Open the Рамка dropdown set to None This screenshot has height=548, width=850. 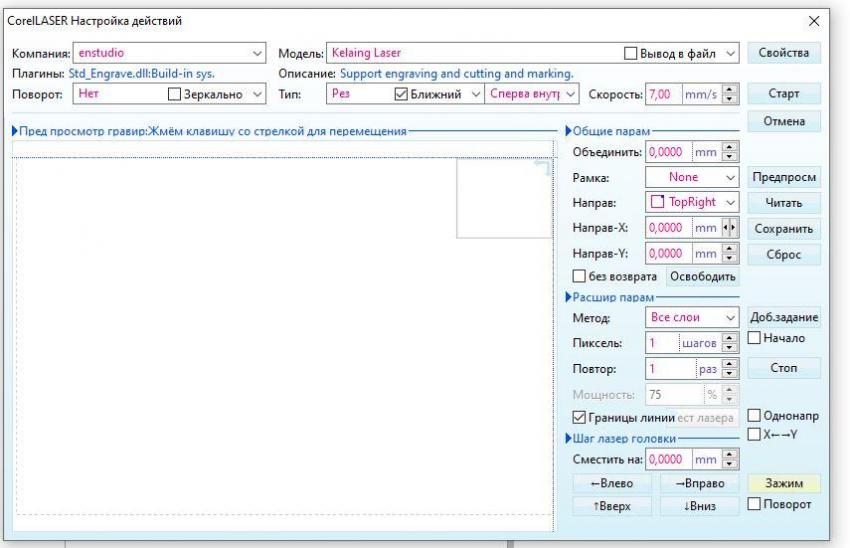[x=692, y=177]
